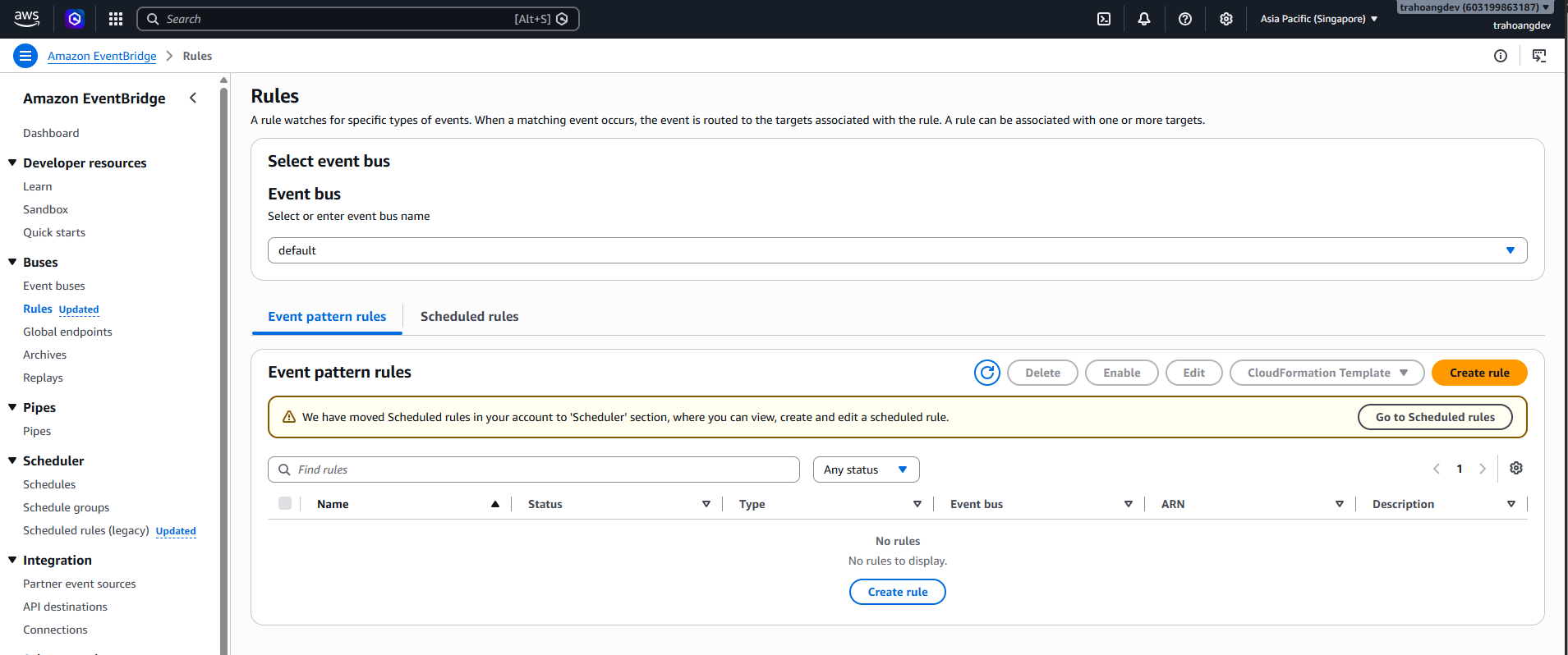The width and height of the screenshot is (1568, 655).
Task: Follow Amazon EventBridge breadcrumb link
Action: (x=102, y=56)
